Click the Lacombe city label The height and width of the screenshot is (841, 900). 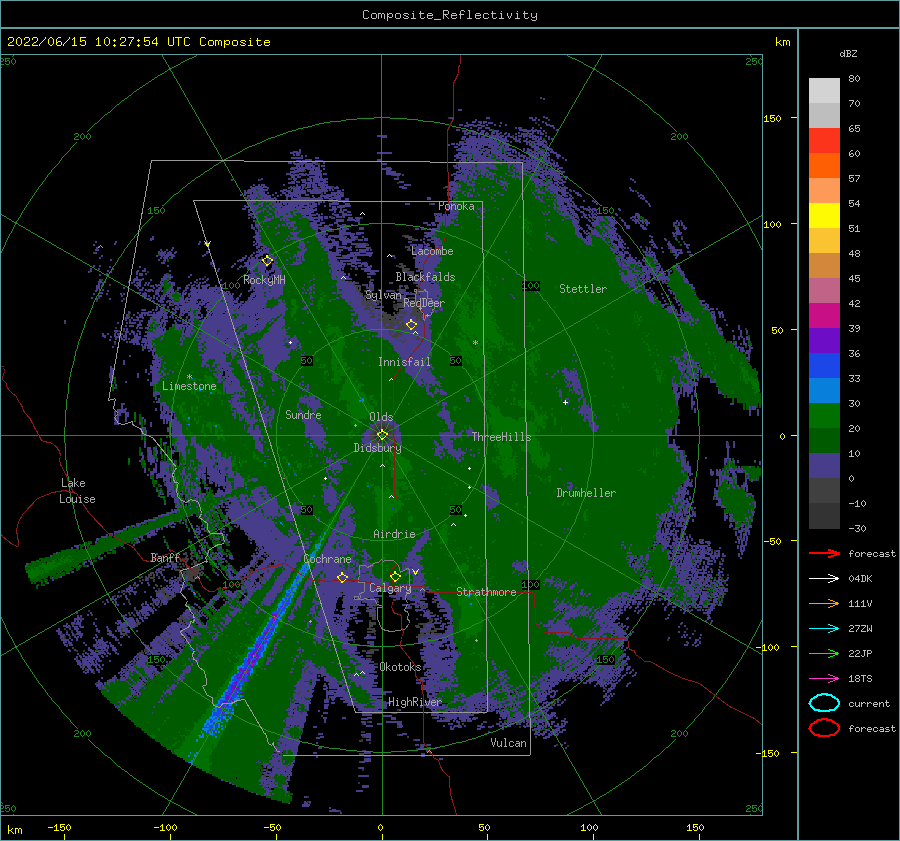432,251
